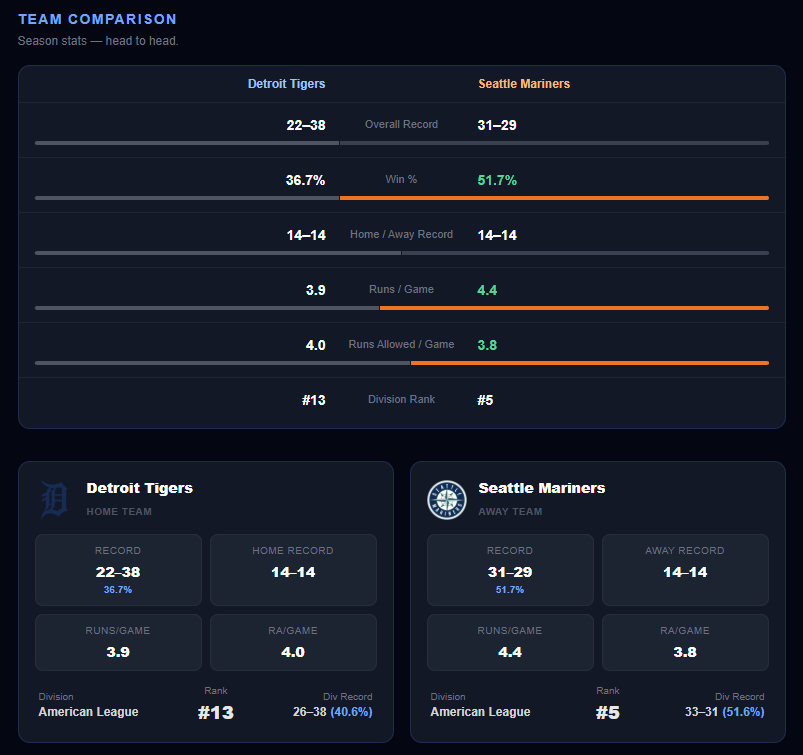Click the Runs / Game row label
The width and height of the screenshot is (803, 755).
pyautogui.click(x=402, y=289)
